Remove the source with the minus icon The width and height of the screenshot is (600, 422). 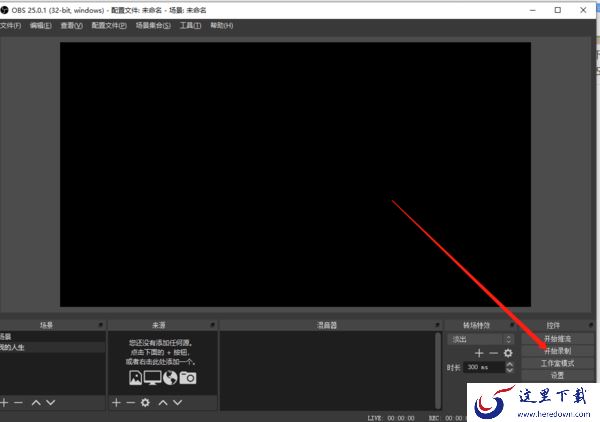click(130, 402)
